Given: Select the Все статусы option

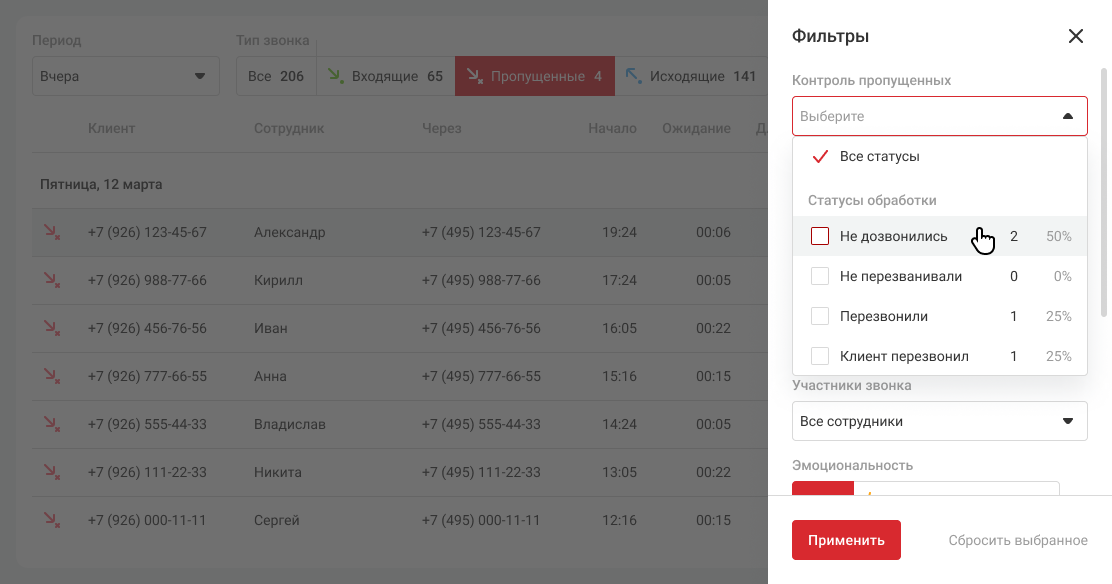Looking at the screenshot, I should [879, 157].
